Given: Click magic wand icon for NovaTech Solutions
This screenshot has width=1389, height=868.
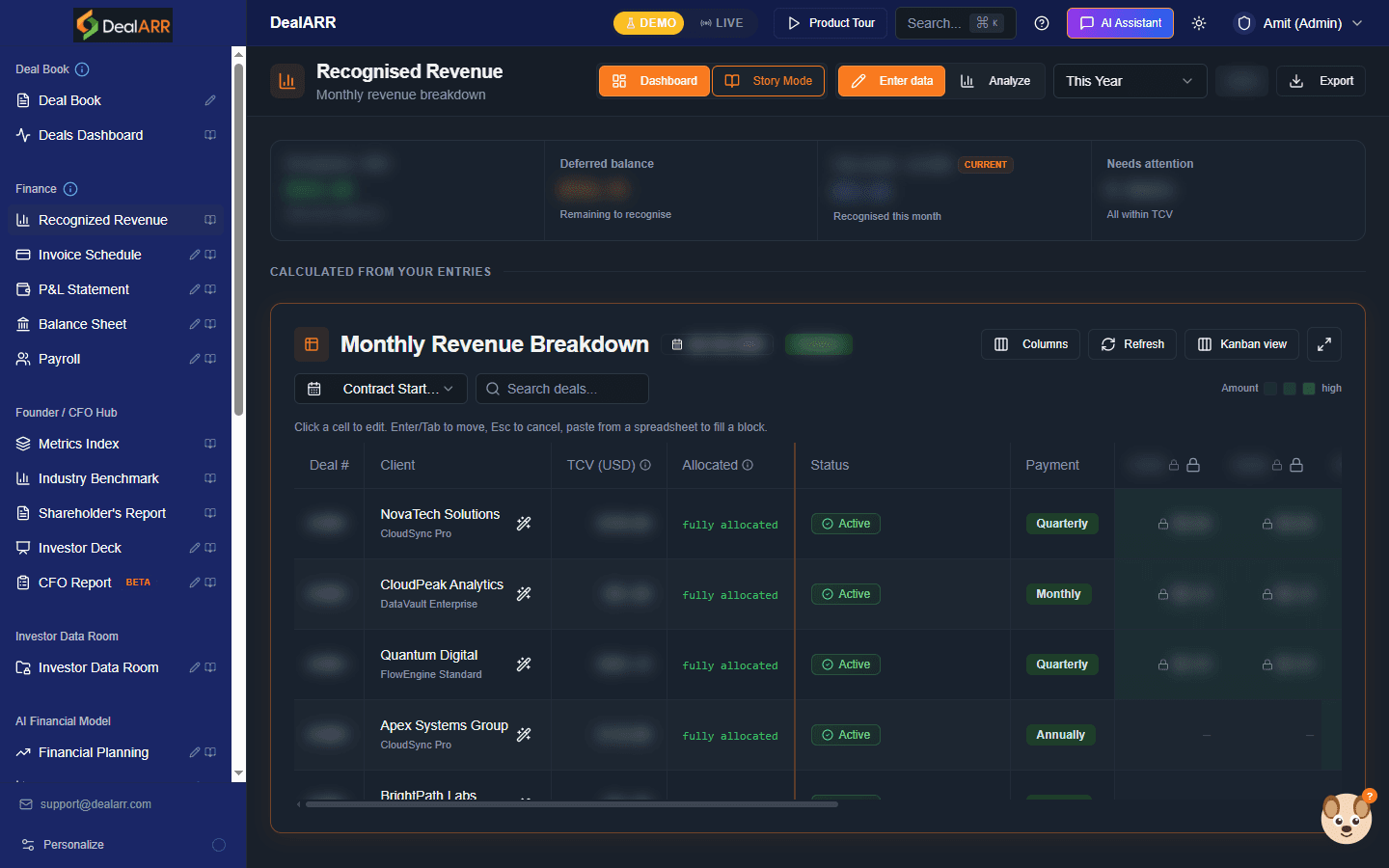Looking at the screenshot, I should (524, 524).
